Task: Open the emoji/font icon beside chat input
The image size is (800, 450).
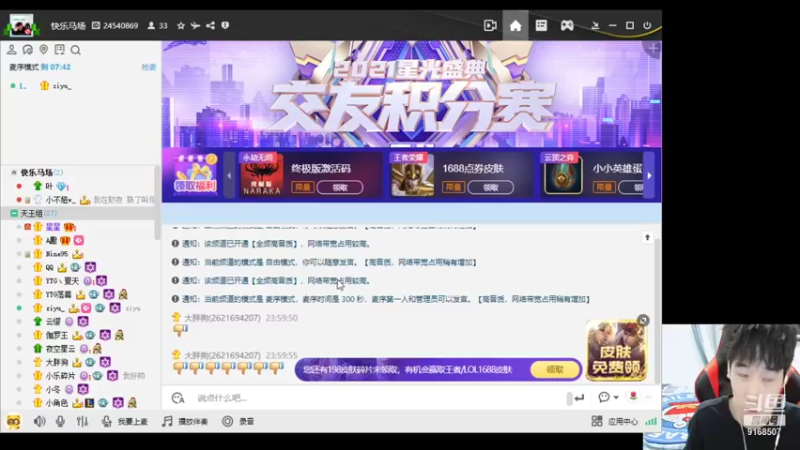Action: tap(178, 398)
